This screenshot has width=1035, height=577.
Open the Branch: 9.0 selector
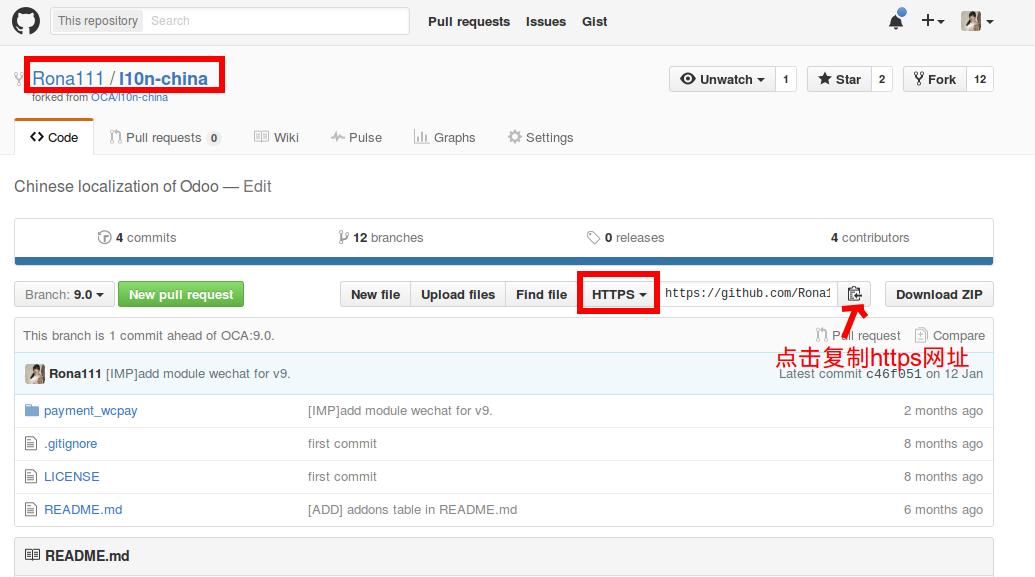tap(64, 294)
